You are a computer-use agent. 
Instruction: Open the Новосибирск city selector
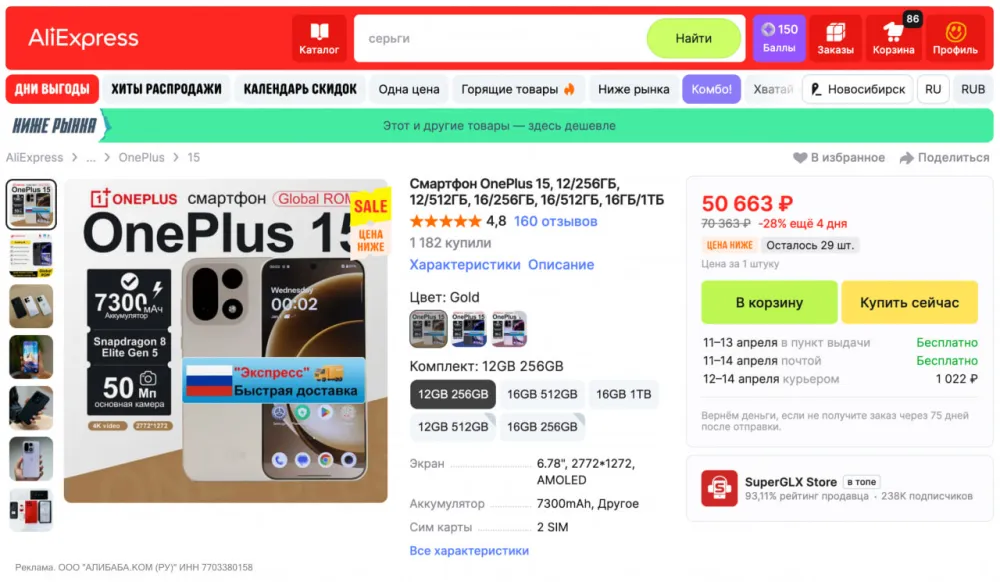[858, 89]
